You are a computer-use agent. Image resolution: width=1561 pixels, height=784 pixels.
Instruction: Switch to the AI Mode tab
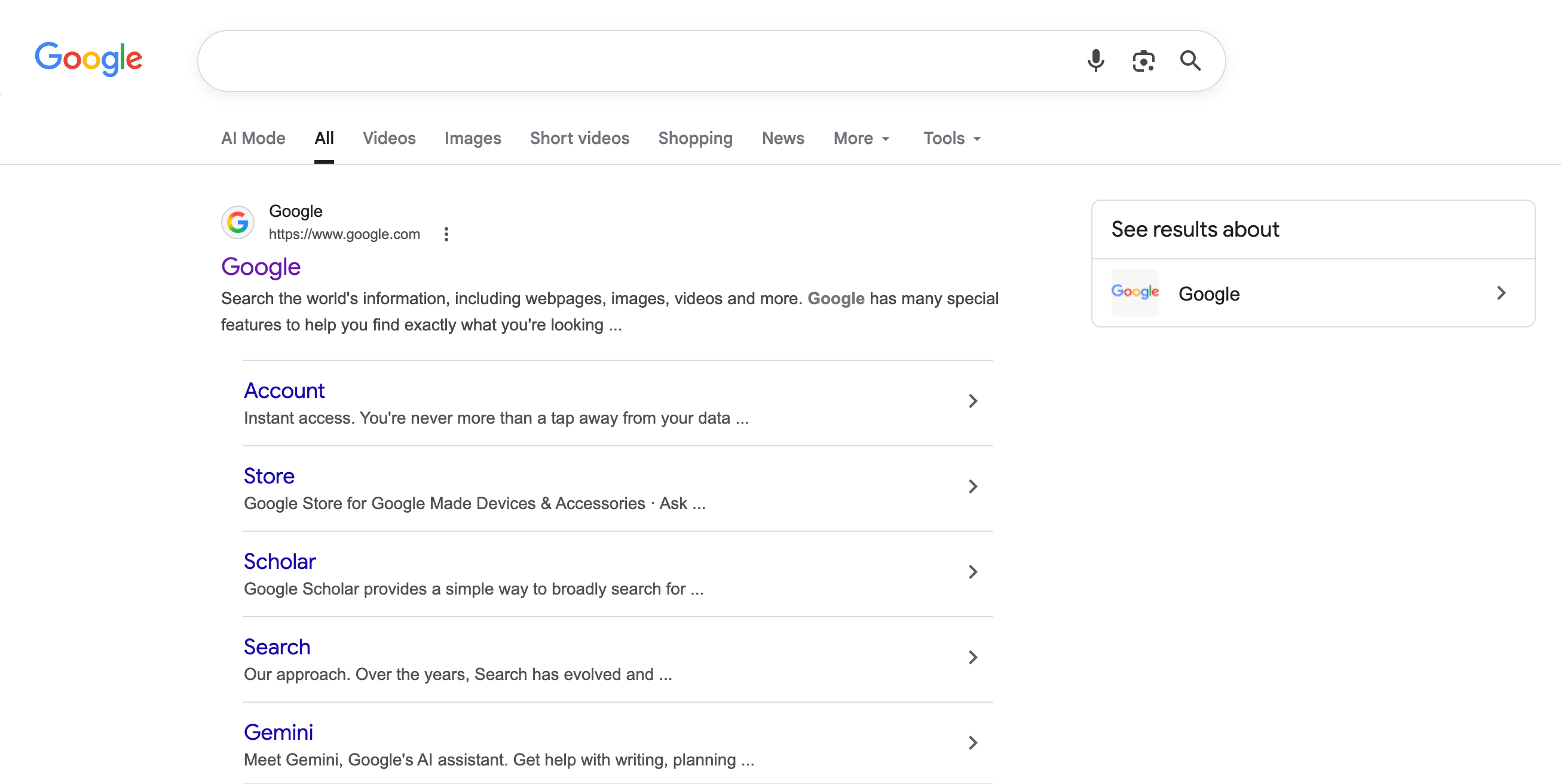(x=253, y=139)
